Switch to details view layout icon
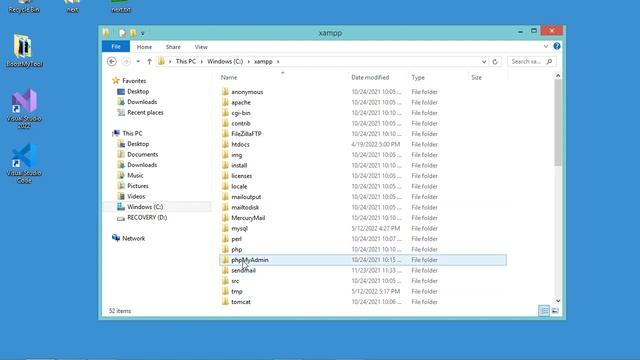The width and height of the screenshot is (640, 360). pos(544,311)
